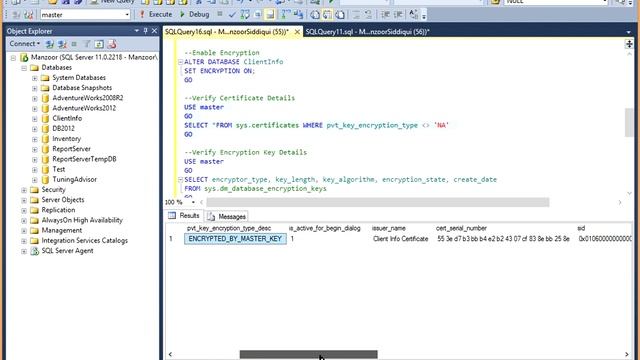Click the results grid scroll-left arrow
The width and height of the screenshot is (640, 360).
170,354
